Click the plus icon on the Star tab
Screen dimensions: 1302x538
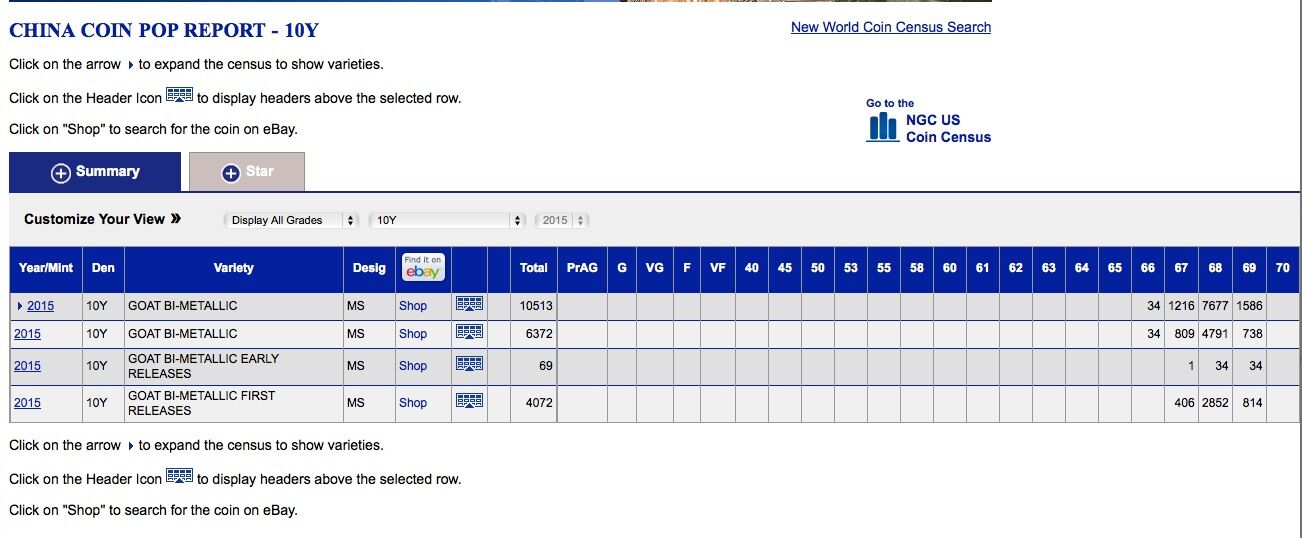230,173
